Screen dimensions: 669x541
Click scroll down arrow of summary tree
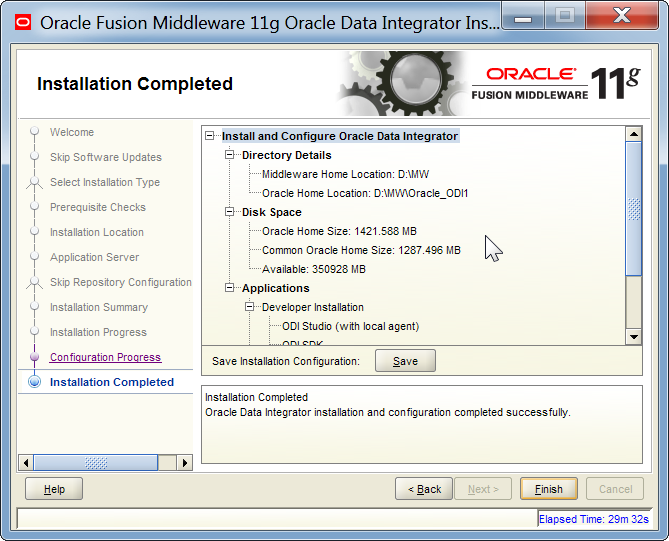pyautogui.click(x=634, y=337)
